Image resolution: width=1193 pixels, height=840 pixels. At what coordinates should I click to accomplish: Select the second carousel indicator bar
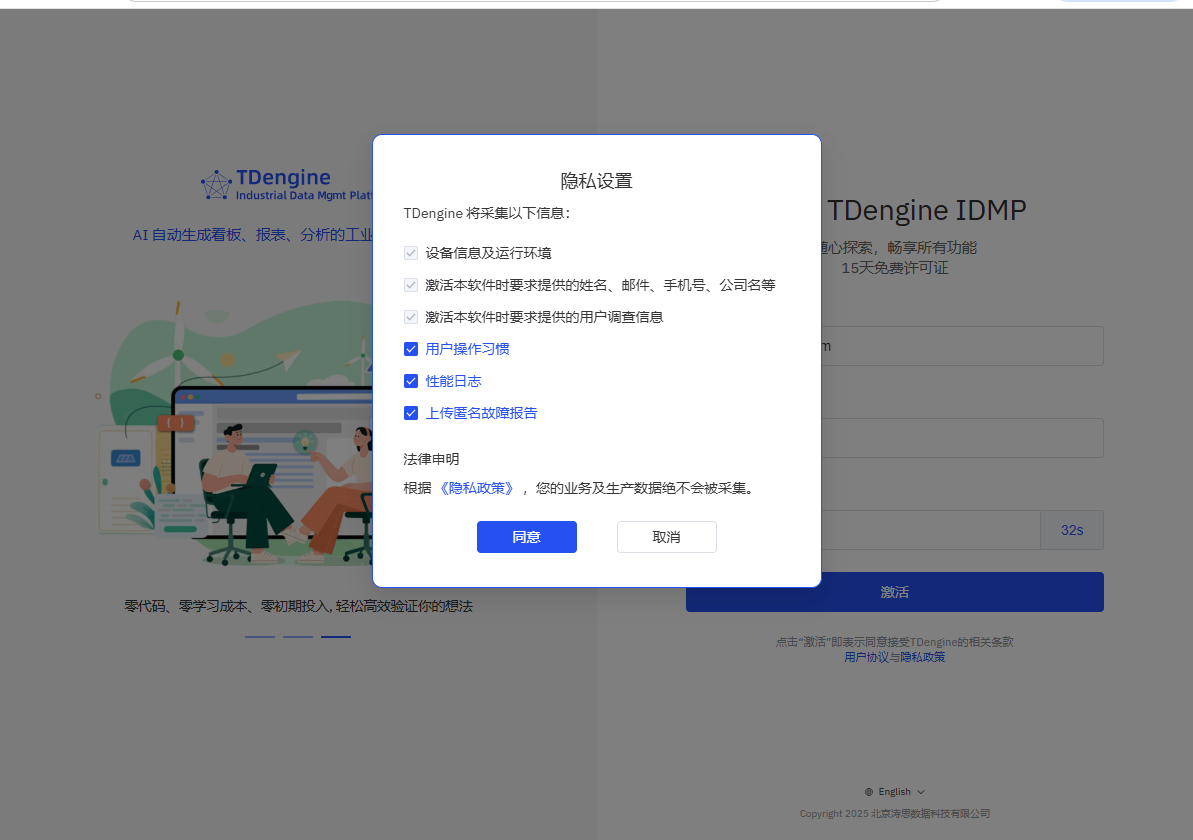coord(298,636)
